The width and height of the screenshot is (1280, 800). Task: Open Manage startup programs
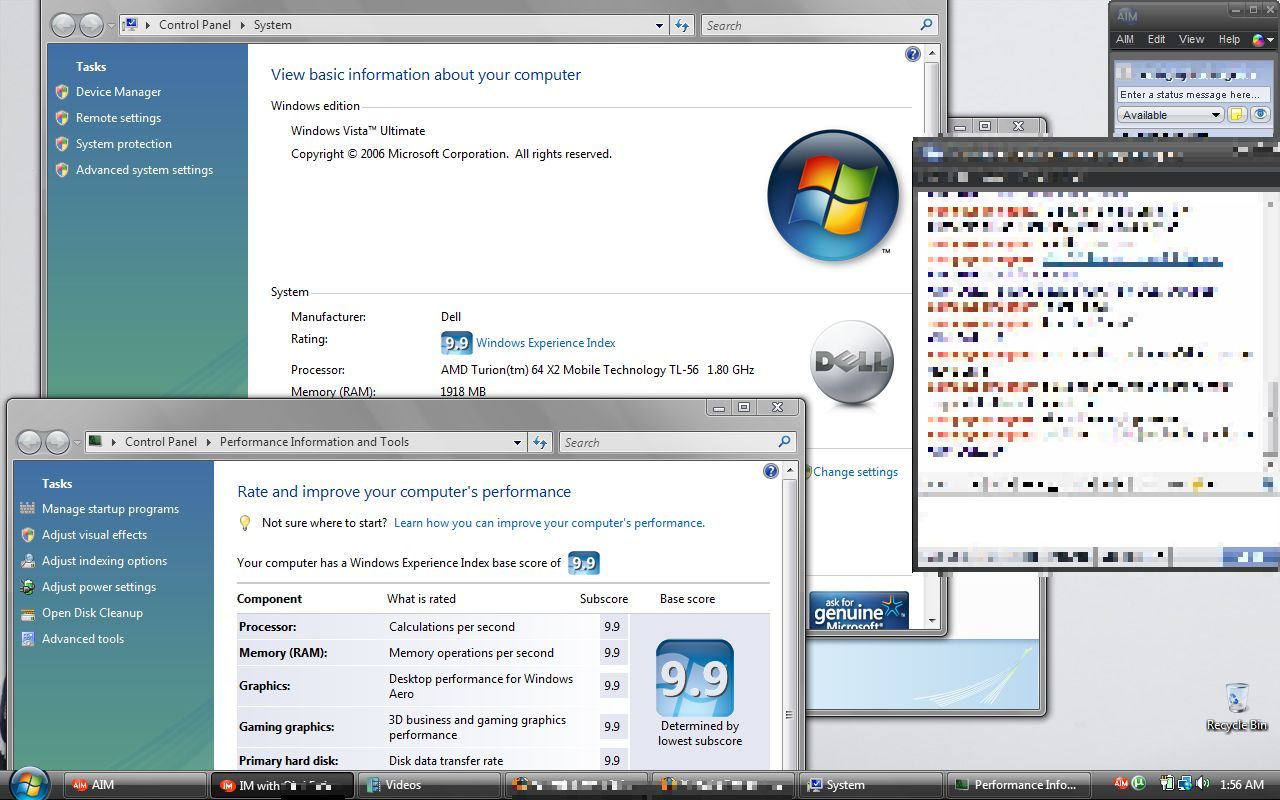tap(110, 509)
